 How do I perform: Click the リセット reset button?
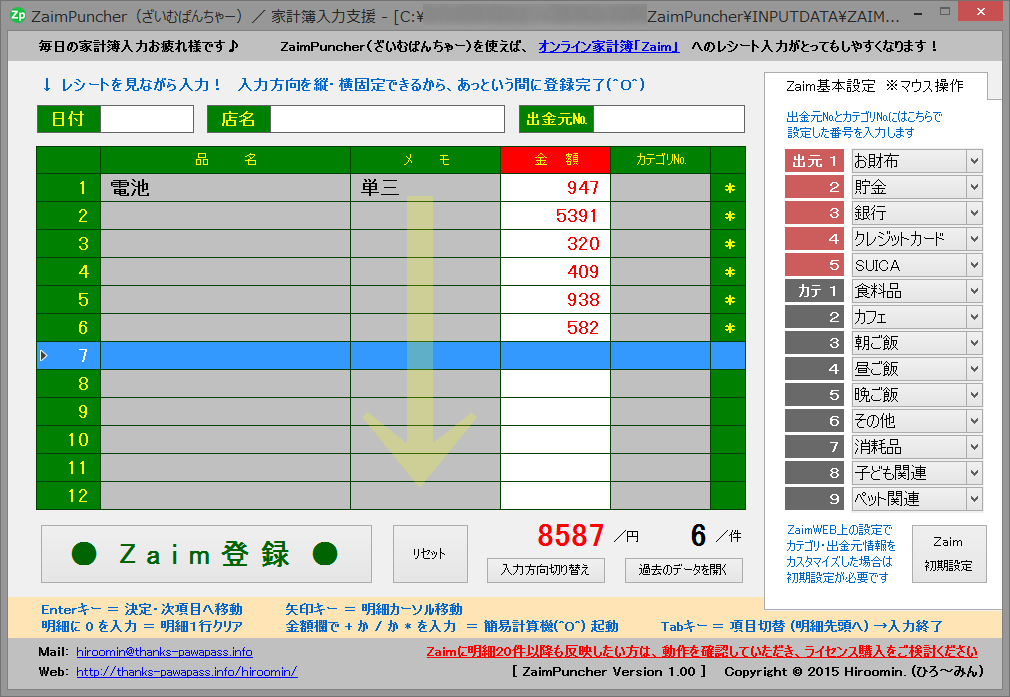pyautogui.click(x=430, y=554)
